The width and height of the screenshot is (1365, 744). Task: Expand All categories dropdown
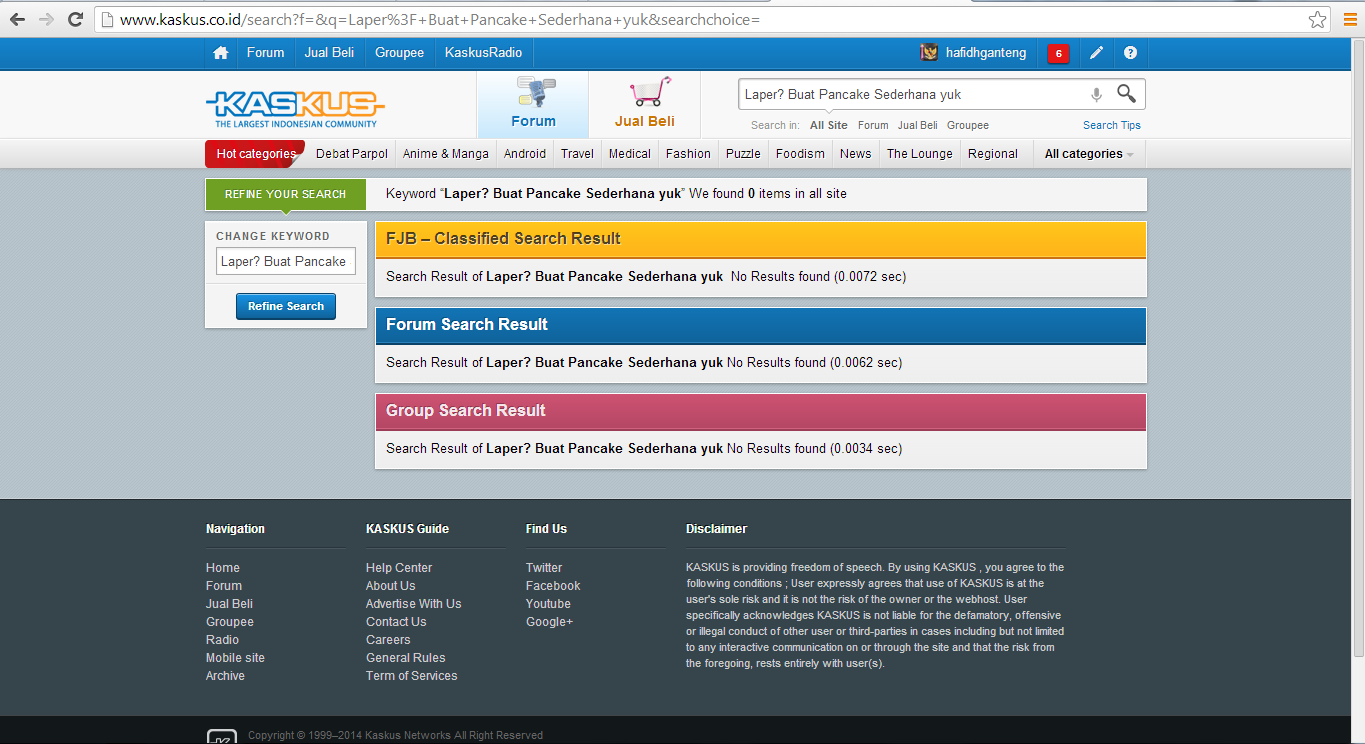1089,154
